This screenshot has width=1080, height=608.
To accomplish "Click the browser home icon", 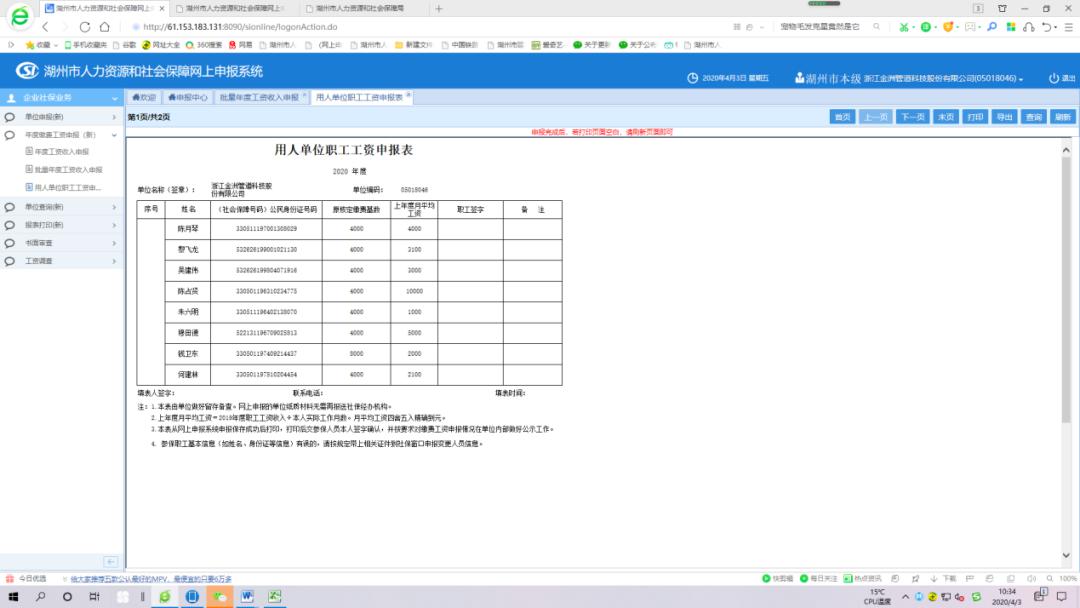I will point(105,27).
